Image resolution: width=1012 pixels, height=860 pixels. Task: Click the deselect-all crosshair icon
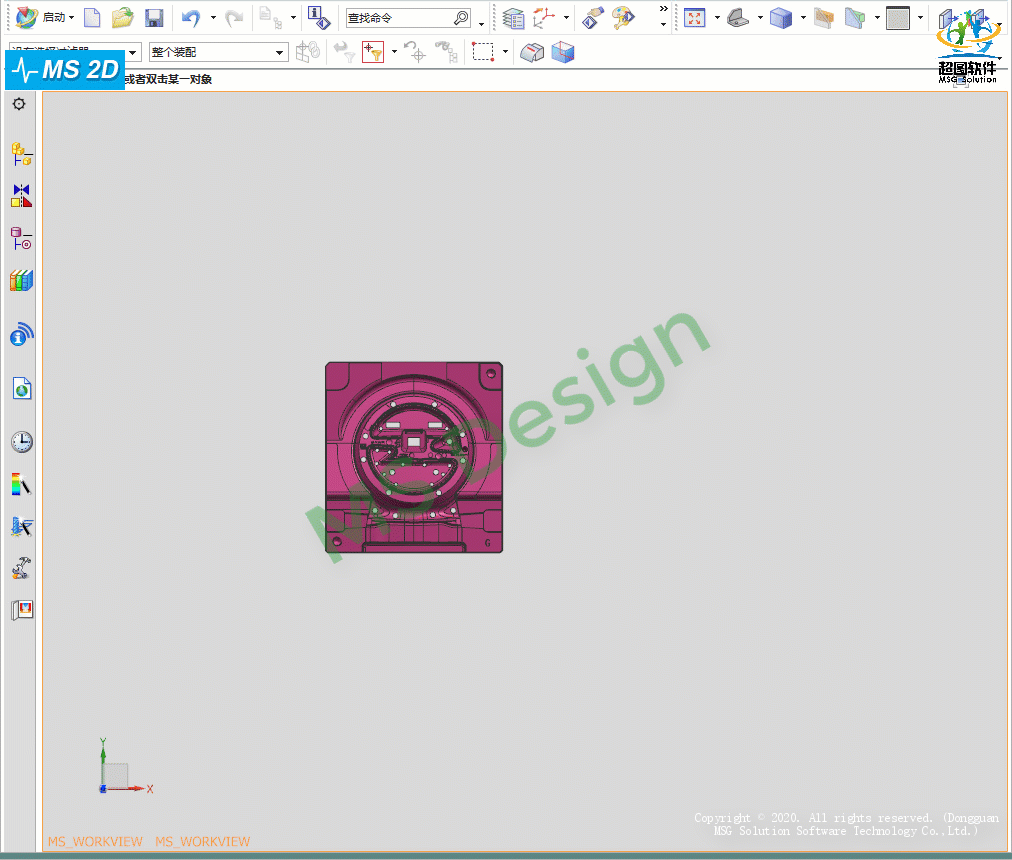[414, 52]
